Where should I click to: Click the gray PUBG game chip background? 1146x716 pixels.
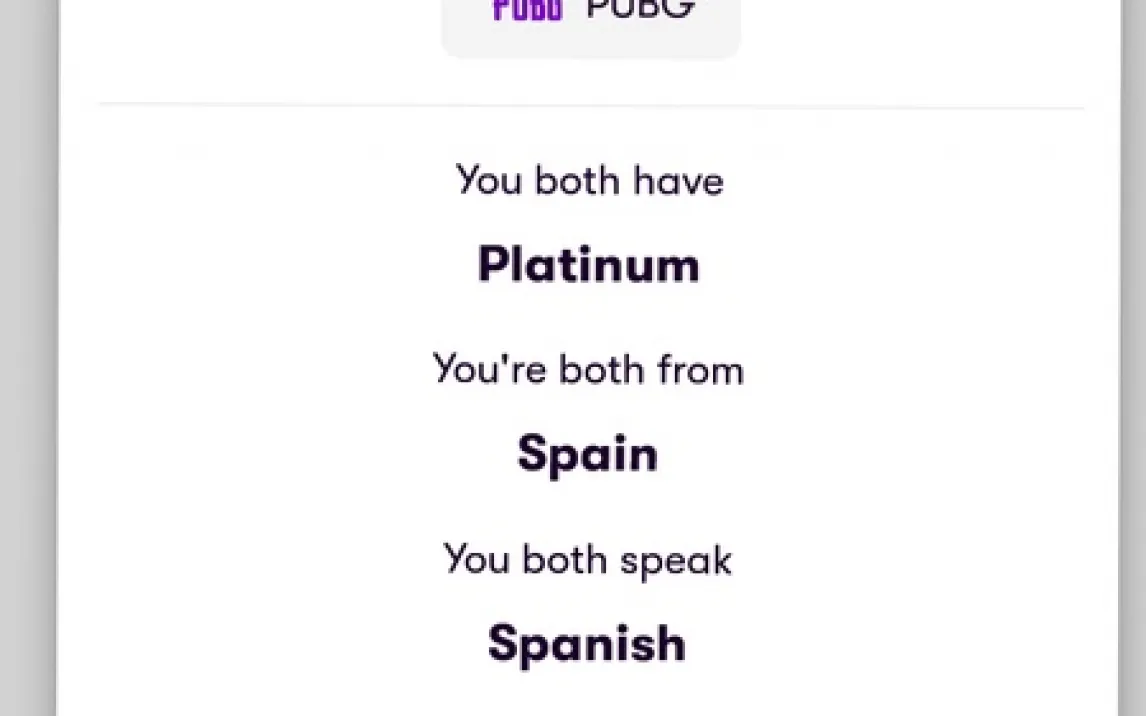[x=590, y=40]
